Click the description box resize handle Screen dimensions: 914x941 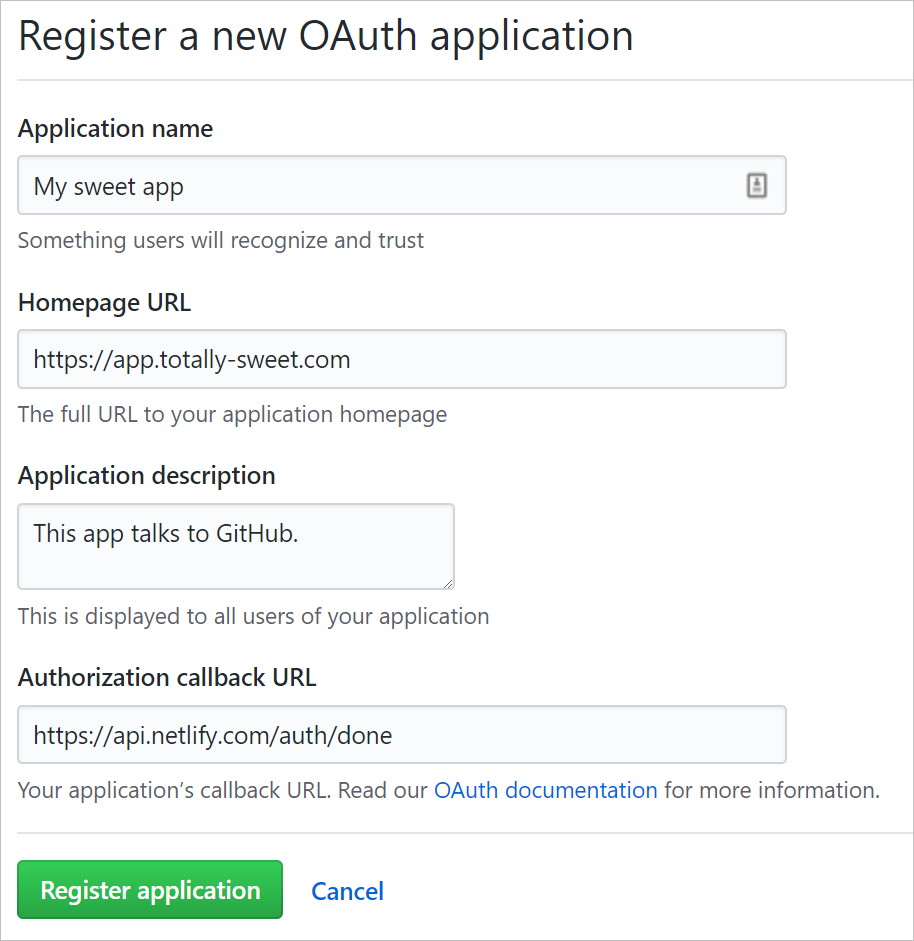coord(448,583)
